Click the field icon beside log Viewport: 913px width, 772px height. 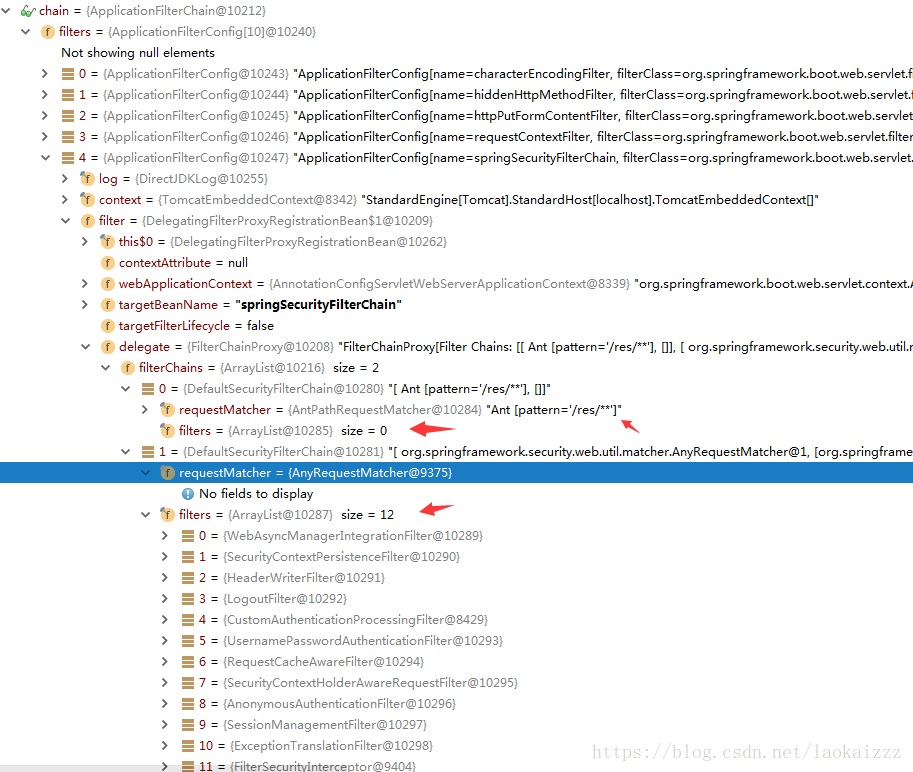pyautogui.click(x=87, y=178)
